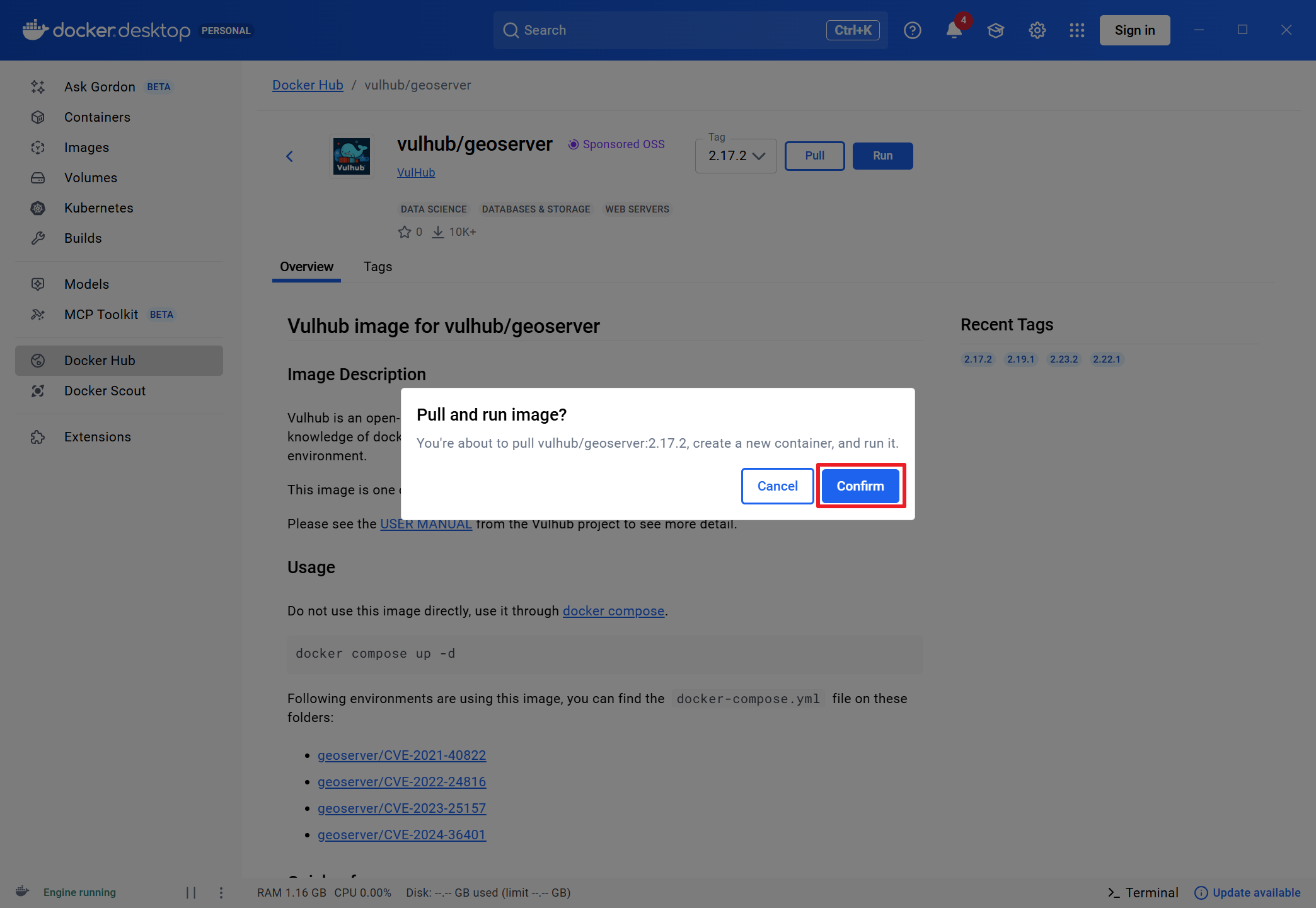Open the Terminal from status bar
This screenshot has width=1316, height=908.
1143,892
